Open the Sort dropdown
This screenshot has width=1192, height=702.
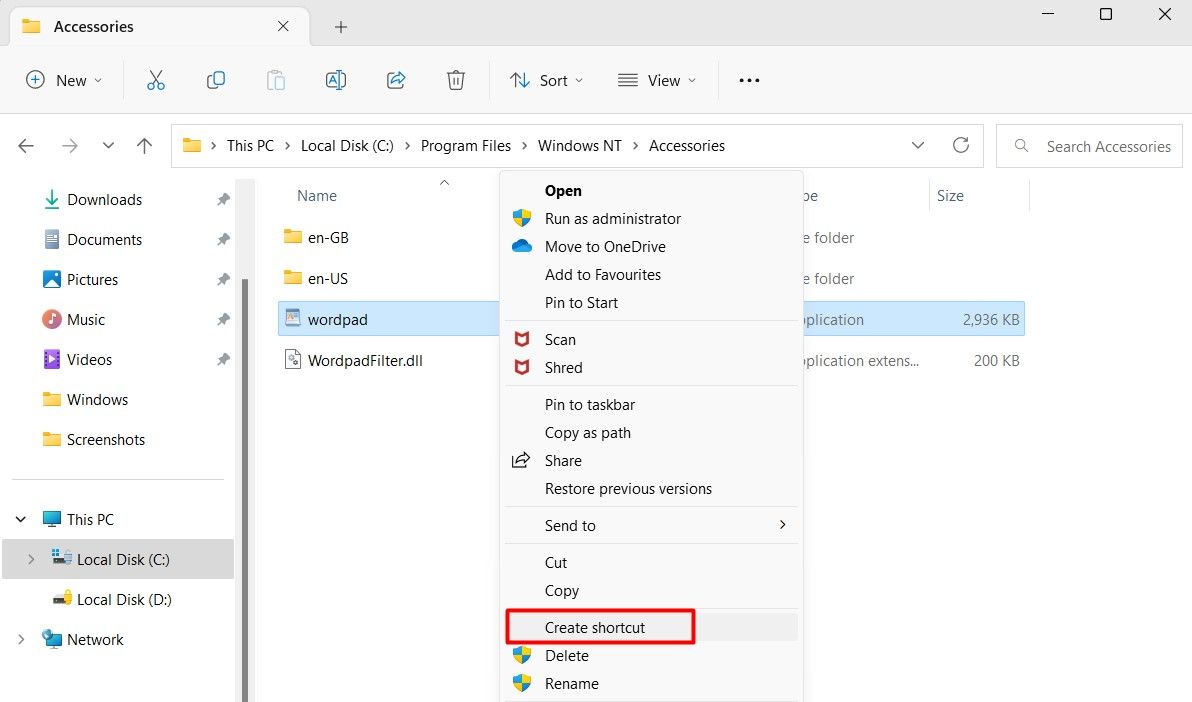point(545,80)
